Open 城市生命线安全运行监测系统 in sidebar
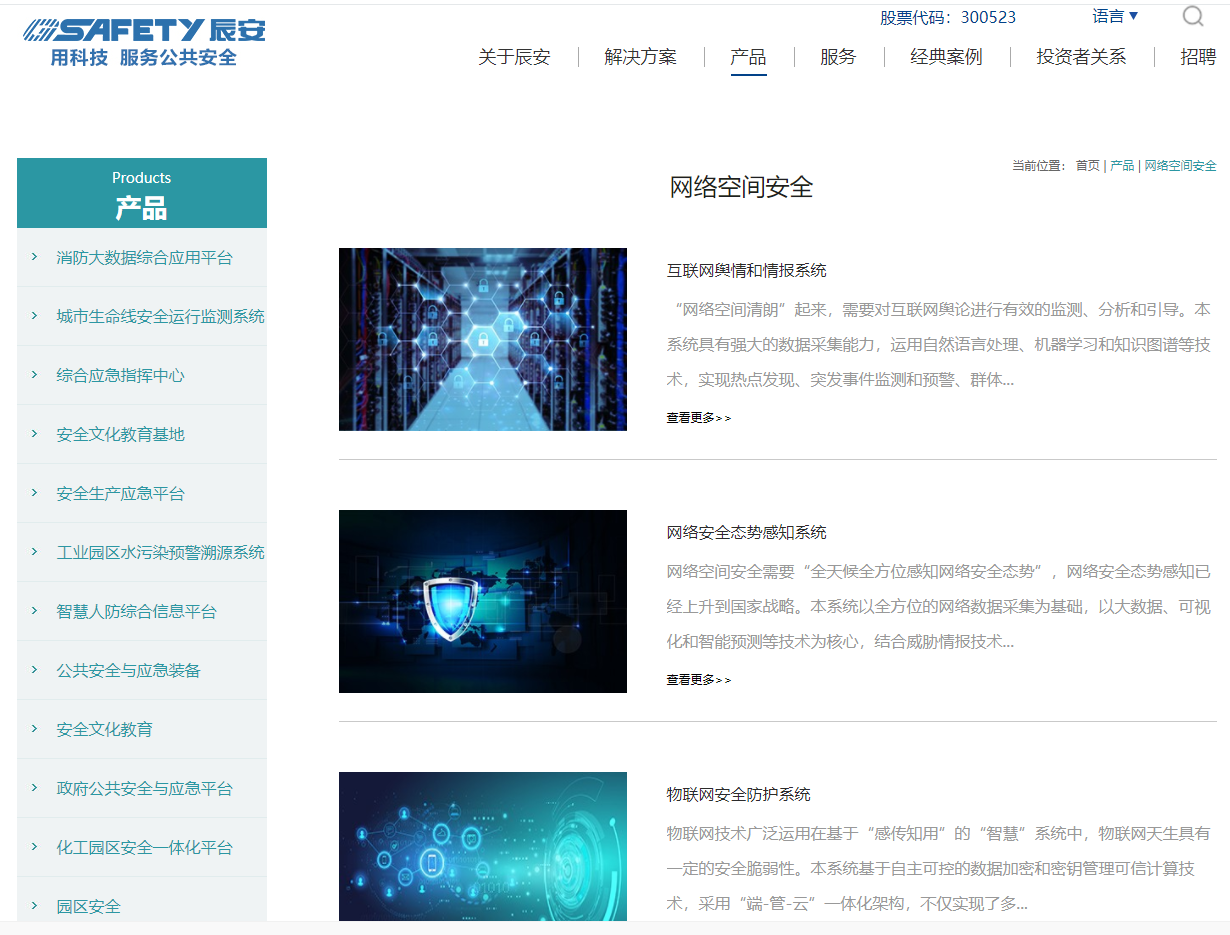Image resolution: width=1230 pixels, height=935 pixels. [160, 317]
